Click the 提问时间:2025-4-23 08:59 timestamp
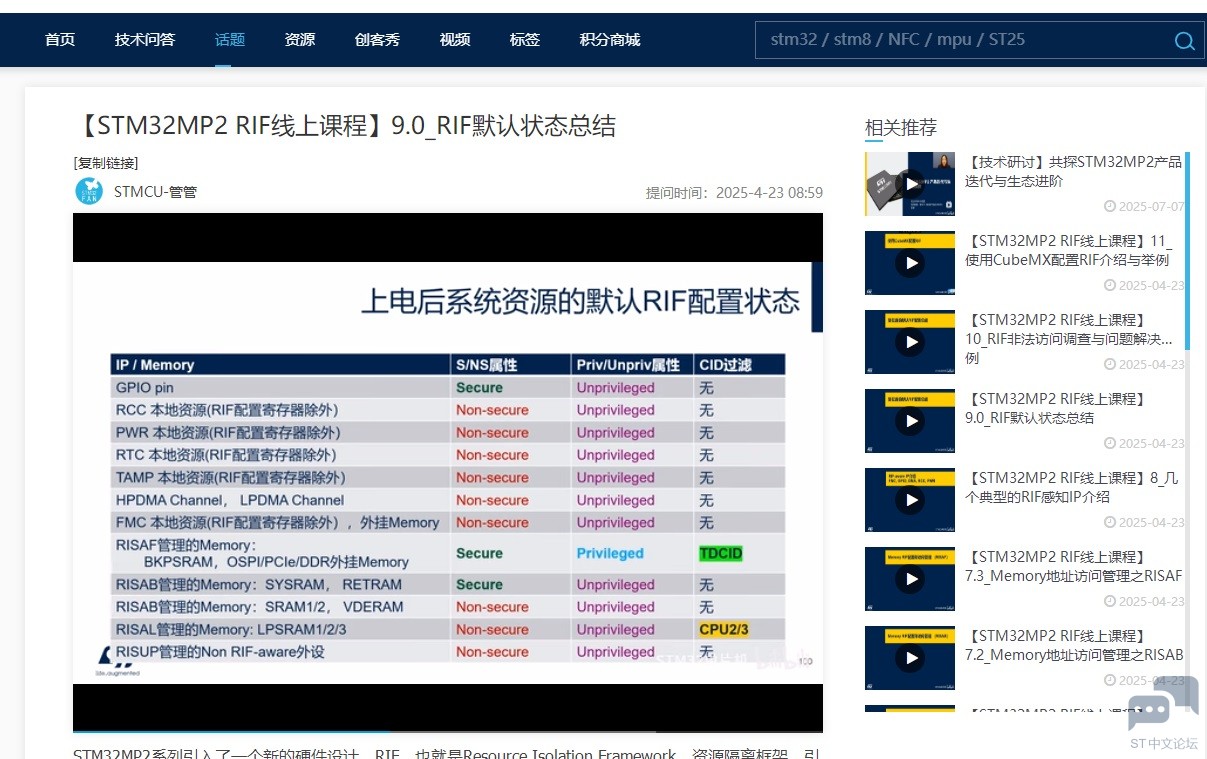This screenshot has width=1207, height=759. point(734,192)
